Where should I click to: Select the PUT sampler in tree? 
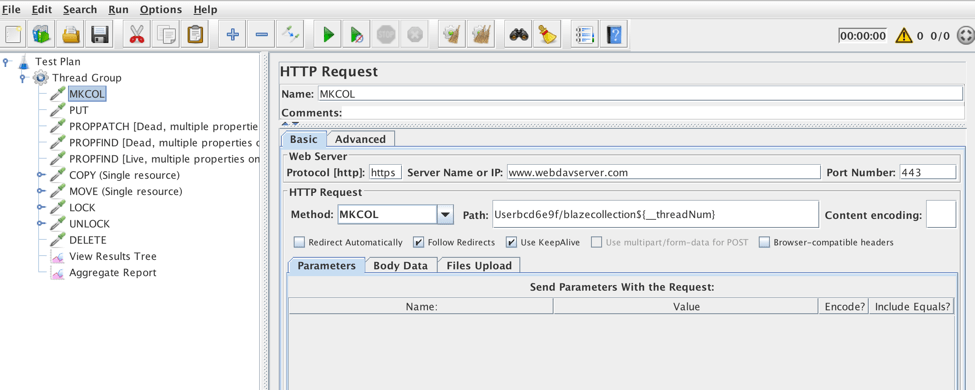[79, 110]
